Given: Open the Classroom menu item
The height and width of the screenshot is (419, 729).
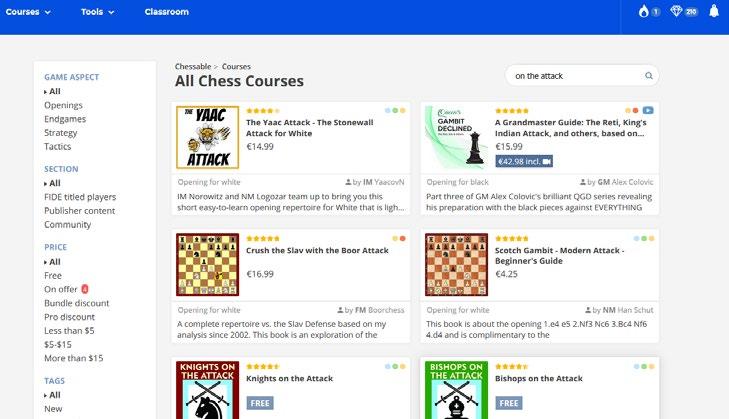Looking at the screenshot, I should [166, 12].
